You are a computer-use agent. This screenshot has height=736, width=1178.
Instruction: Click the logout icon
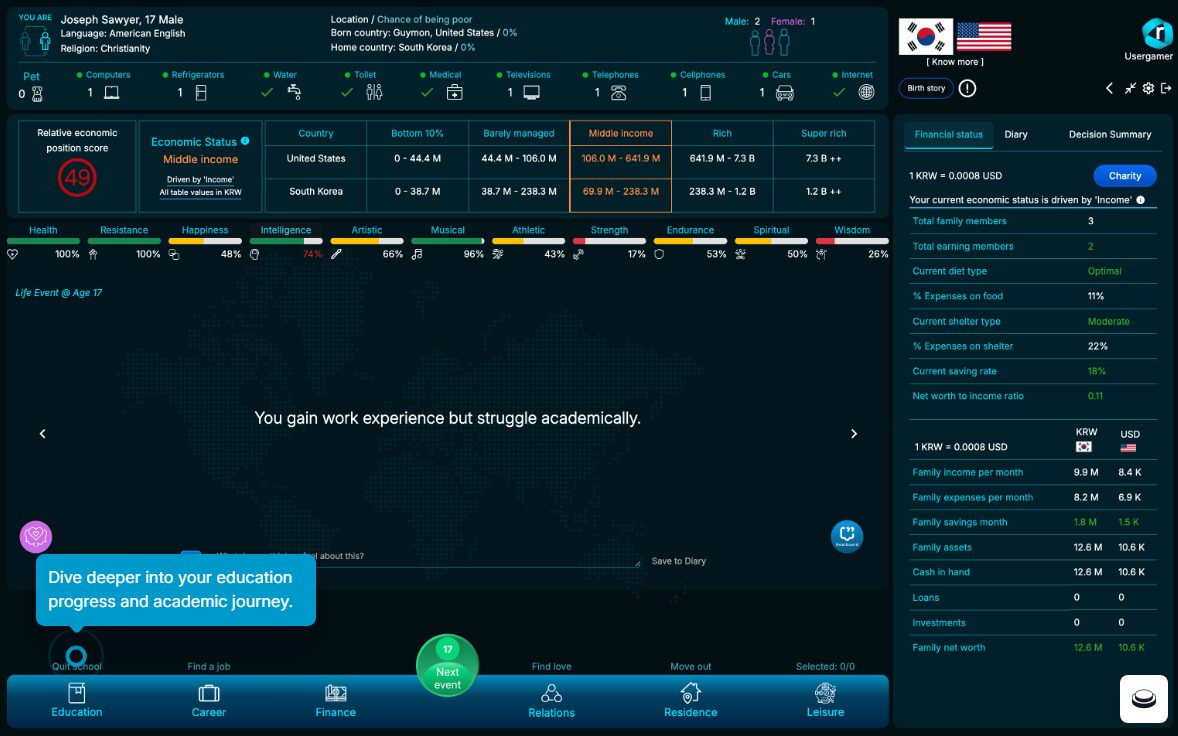(1166, 88)
